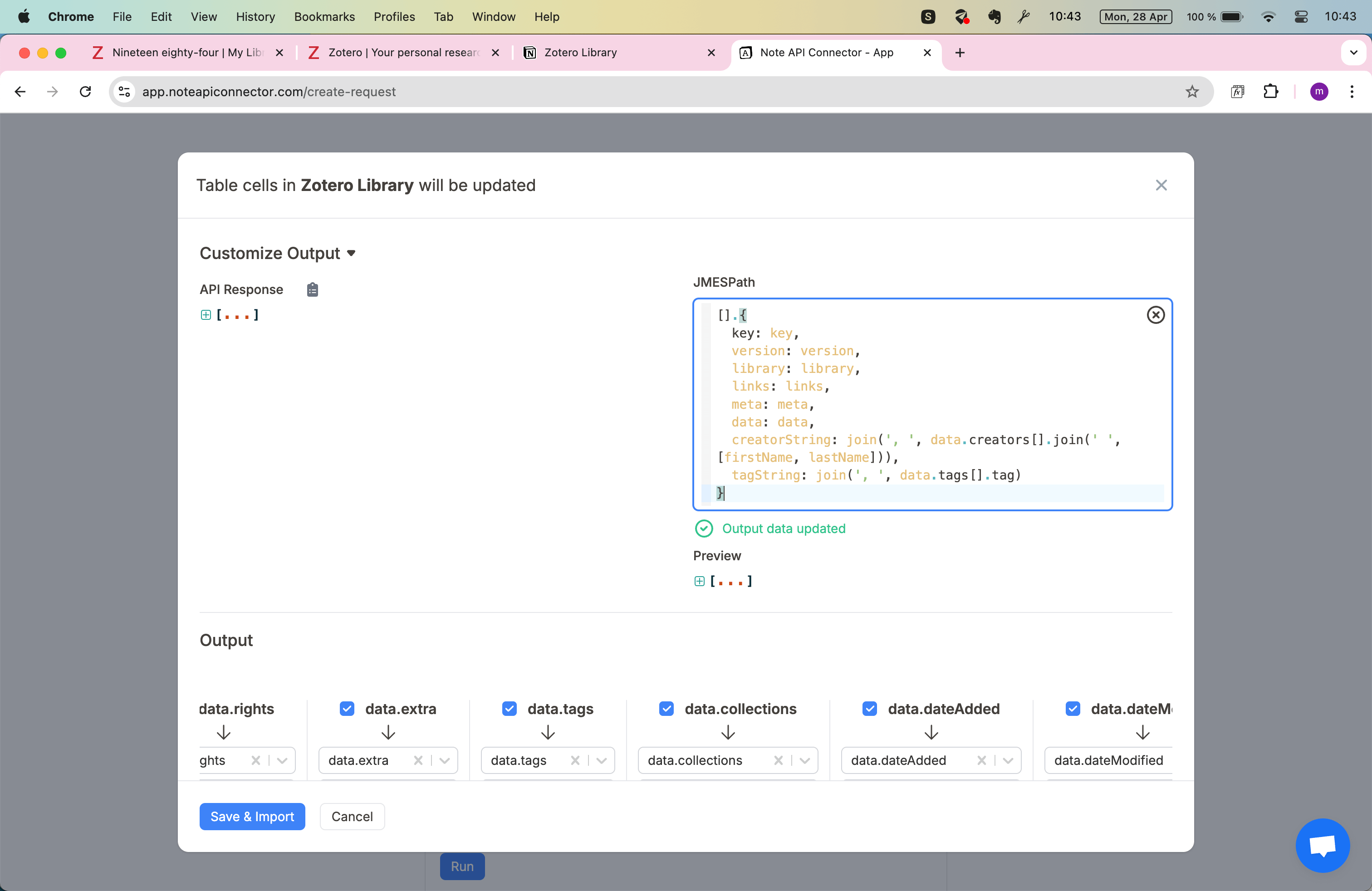Switch to the Nineteen eighty-four tab
Image resolution: width=1372 pixels, height=891 pixels.
tap(187, 53)
